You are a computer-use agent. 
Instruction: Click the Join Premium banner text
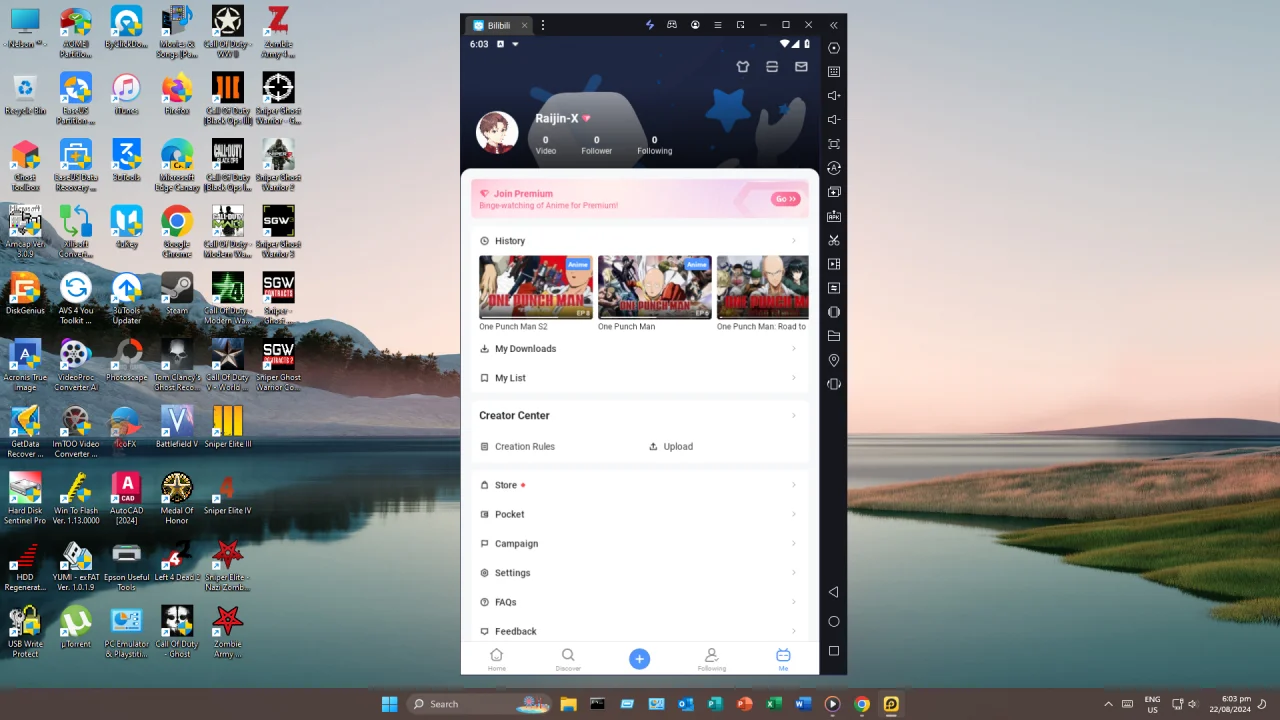[523, 194]
